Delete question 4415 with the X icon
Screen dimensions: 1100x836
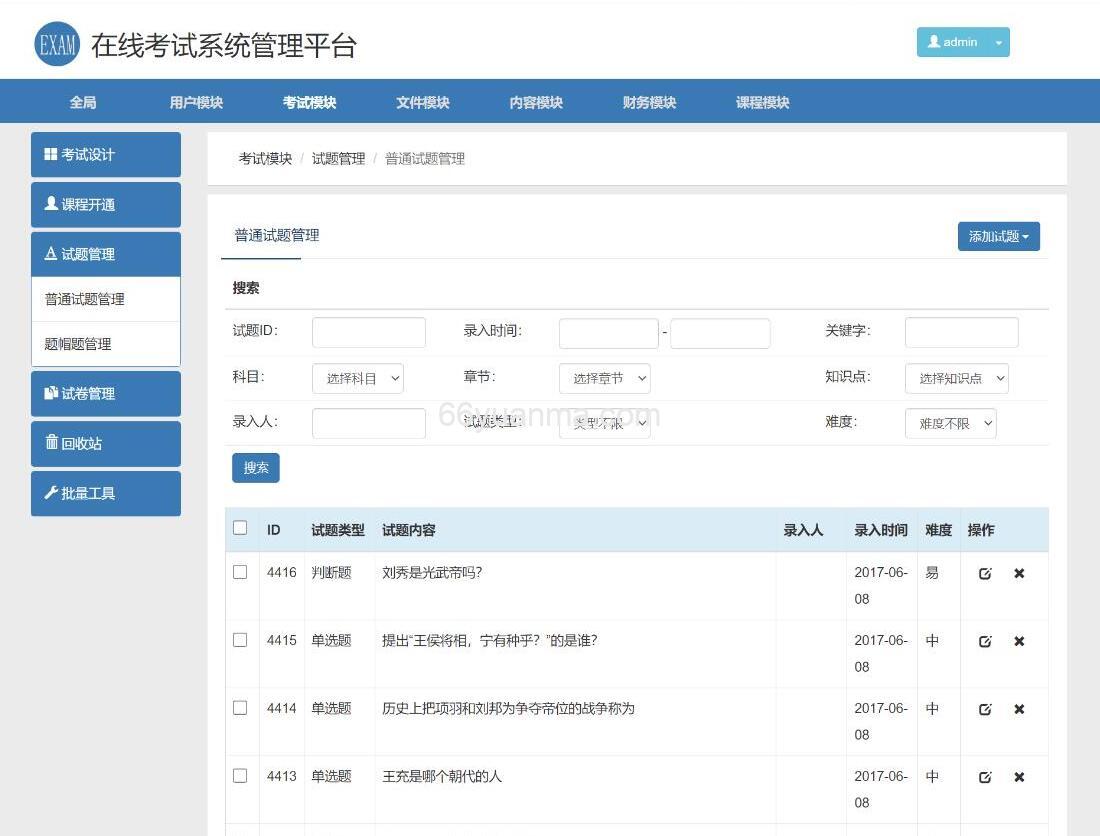1018,641
